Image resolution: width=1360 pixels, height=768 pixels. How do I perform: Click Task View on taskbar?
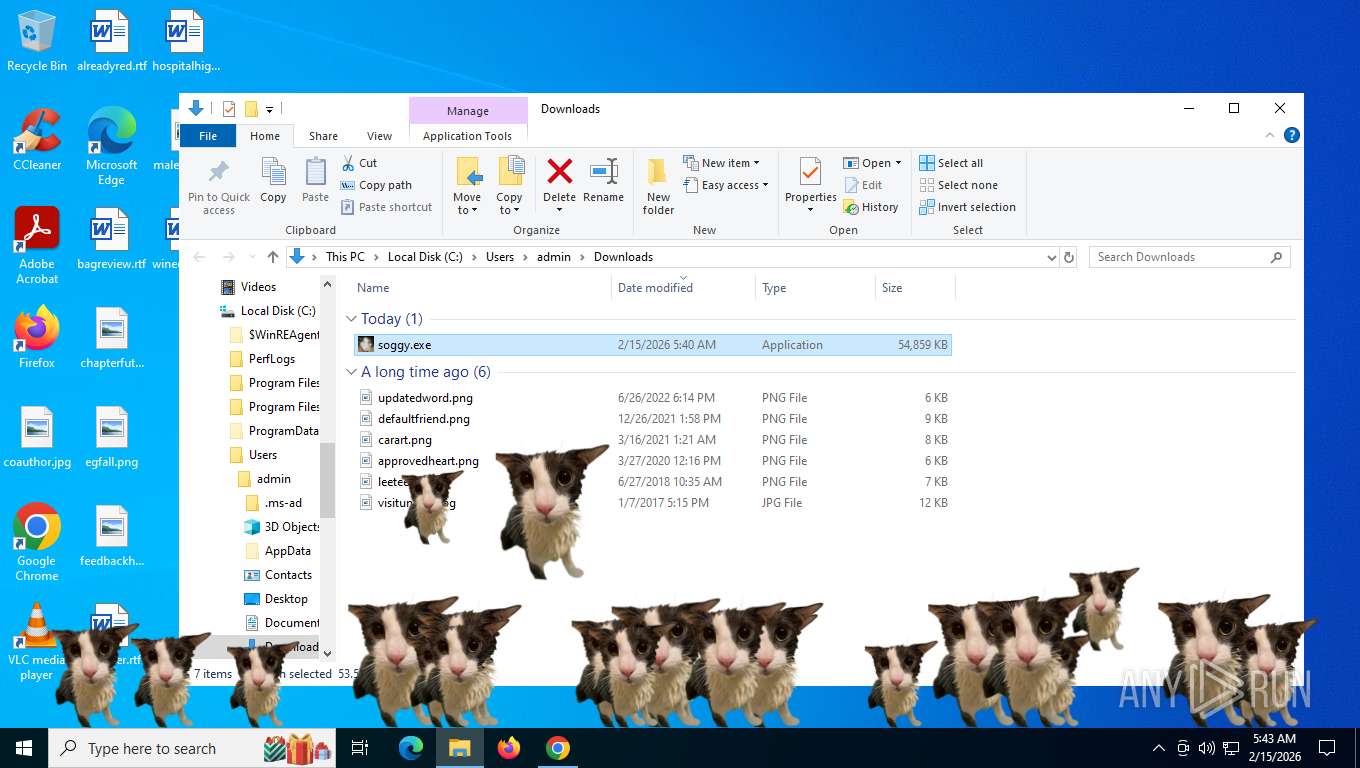[x=360, y=748]
